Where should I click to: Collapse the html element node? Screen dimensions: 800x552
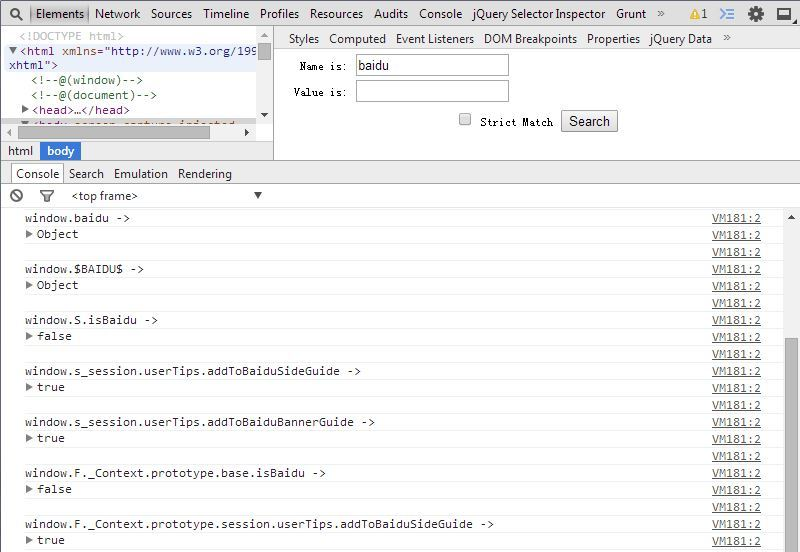point(13,51)
